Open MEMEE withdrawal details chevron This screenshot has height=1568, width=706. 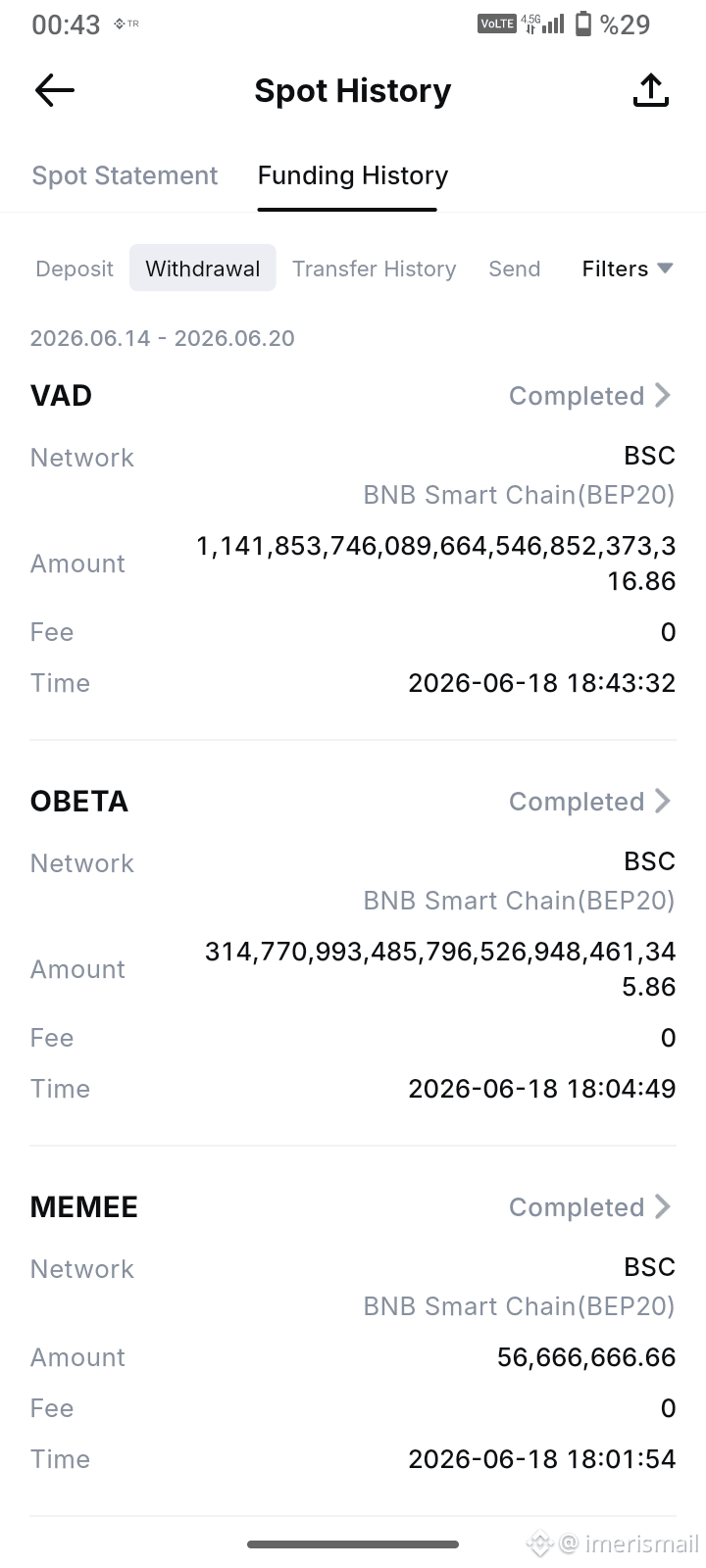(x=663, y=1206)
